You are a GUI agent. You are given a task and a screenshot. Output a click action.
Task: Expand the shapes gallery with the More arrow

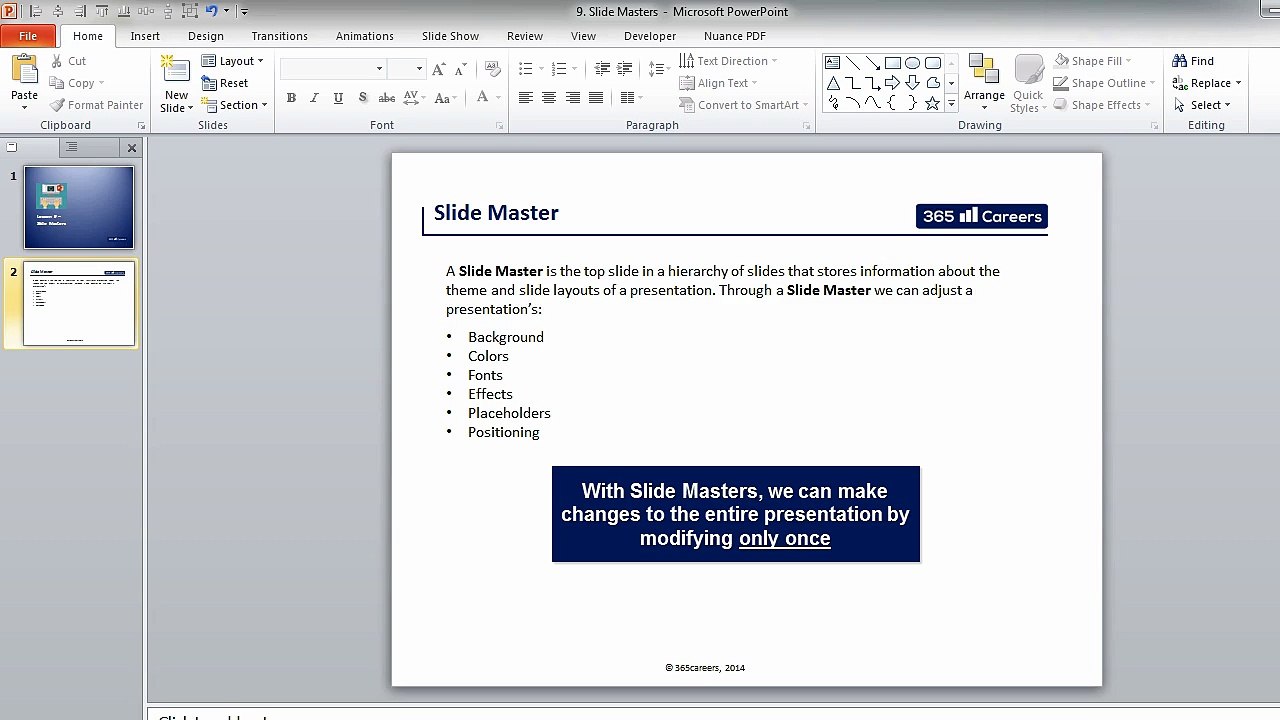(951, 104)
